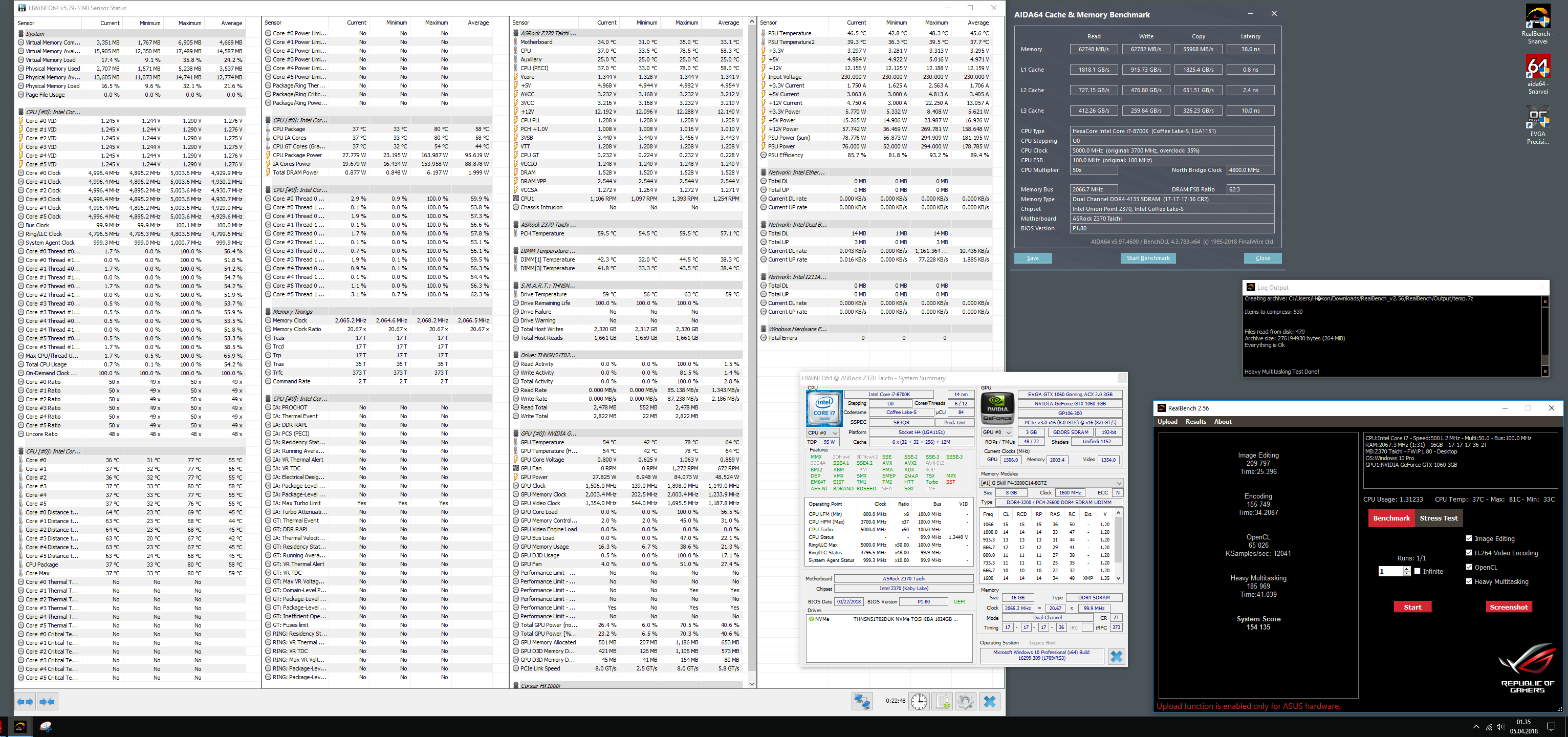Click the start logging file icon

(x=942, y=702)
